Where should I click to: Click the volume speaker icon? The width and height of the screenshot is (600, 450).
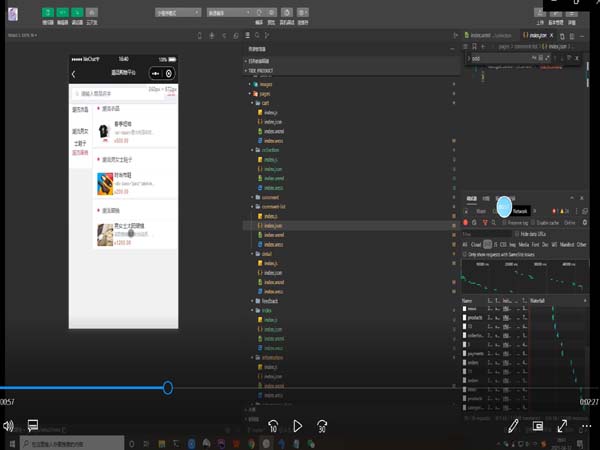coord(9,425)
